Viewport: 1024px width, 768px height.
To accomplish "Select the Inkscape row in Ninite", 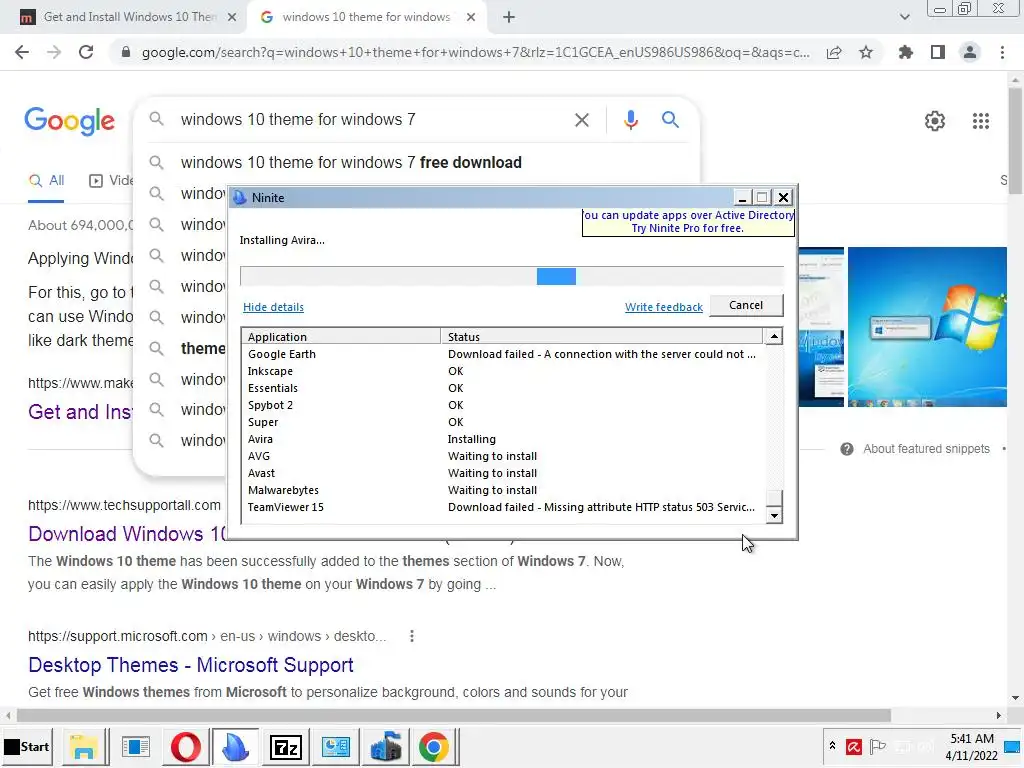I will point(502,371).
